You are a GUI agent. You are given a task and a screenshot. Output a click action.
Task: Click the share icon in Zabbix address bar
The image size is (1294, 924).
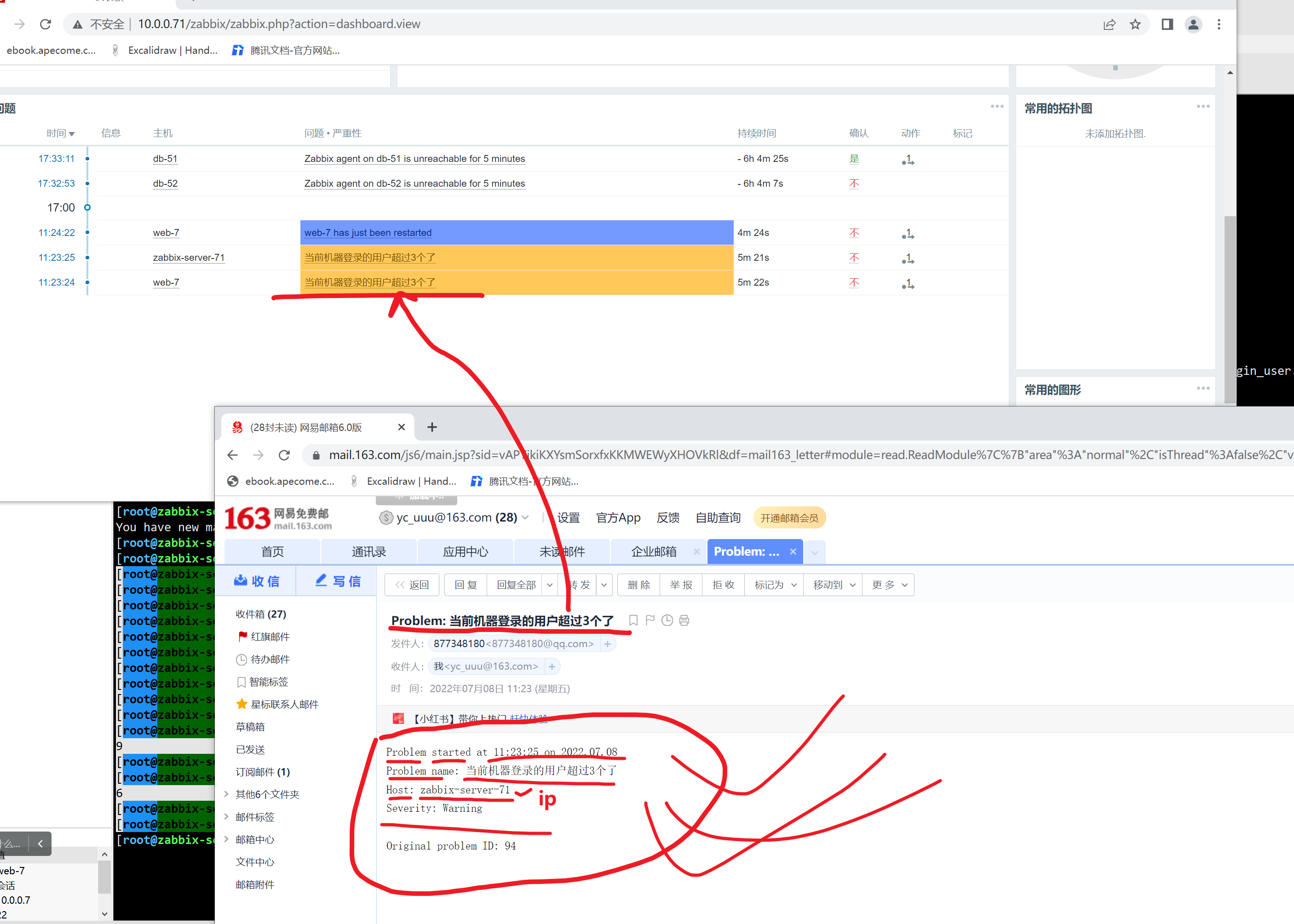point(1109,24)
